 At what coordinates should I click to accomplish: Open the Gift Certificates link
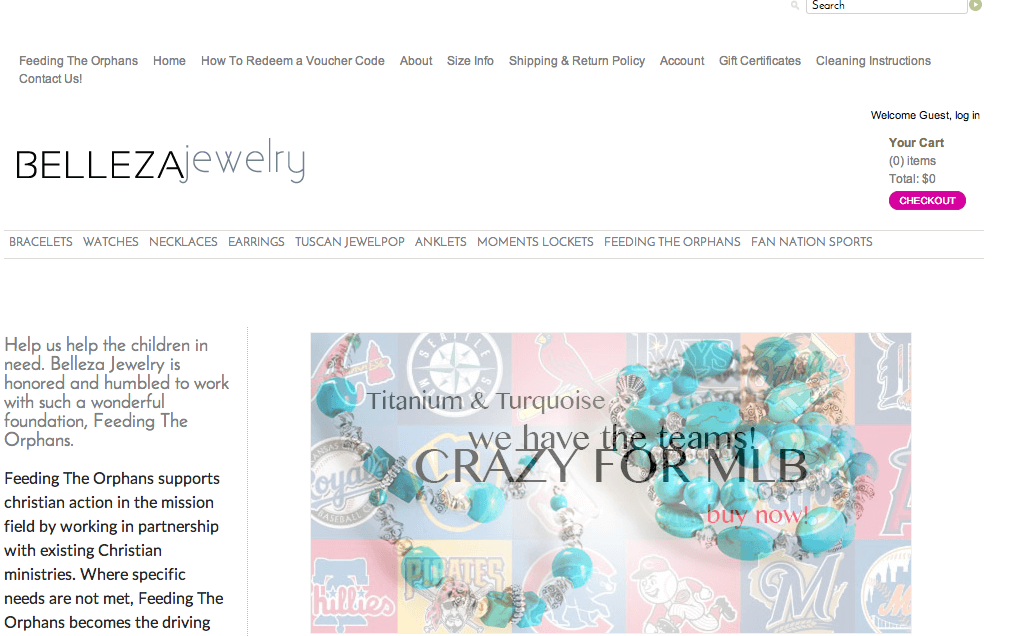[x=760, y=61]
